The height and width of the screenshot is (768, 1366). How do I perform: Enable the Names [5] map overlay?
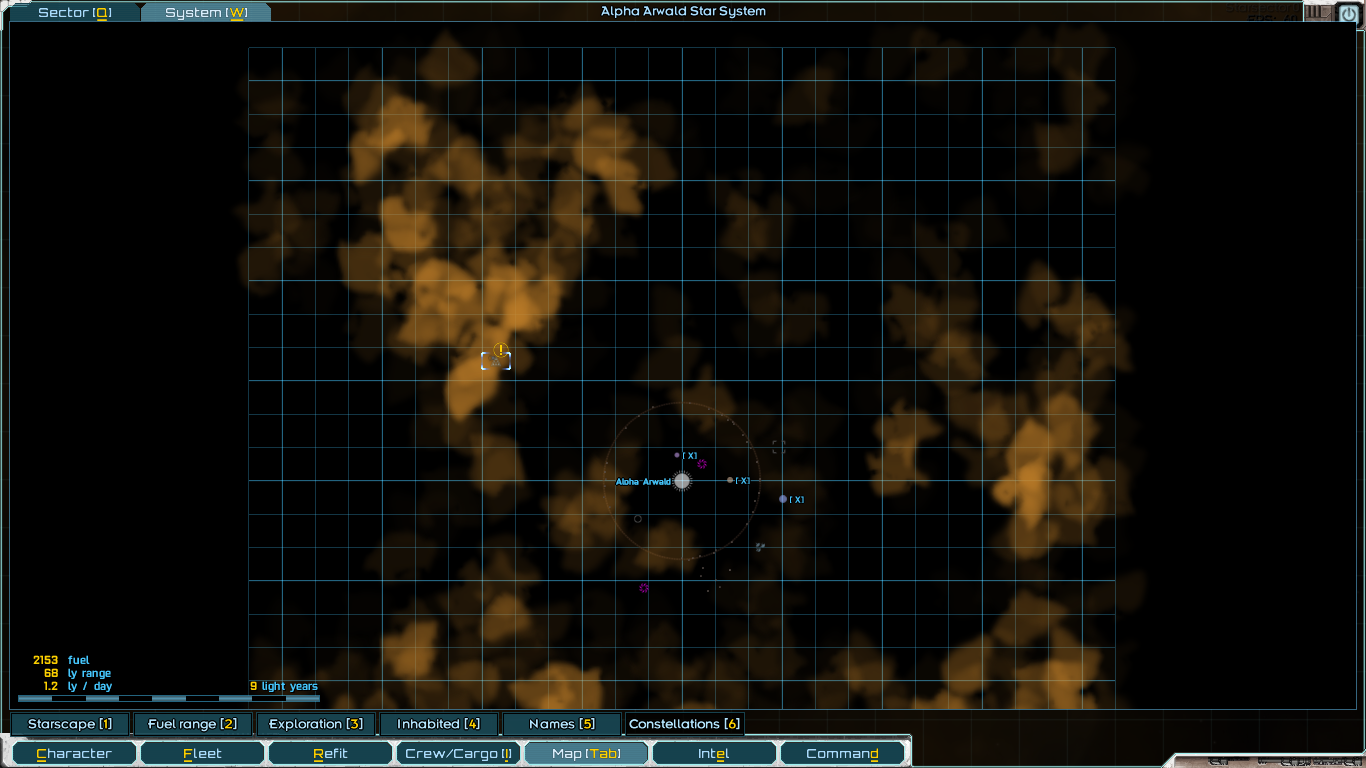point(561,723)
